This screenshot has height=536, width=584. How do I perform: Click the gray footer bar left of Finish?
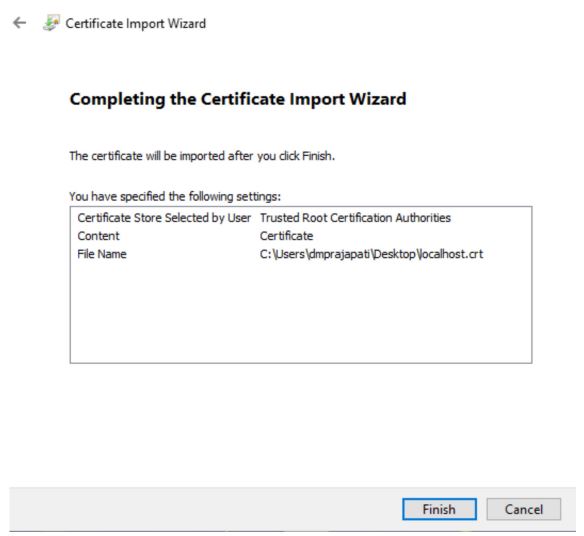pyautogui.click(x=205, y=509)
